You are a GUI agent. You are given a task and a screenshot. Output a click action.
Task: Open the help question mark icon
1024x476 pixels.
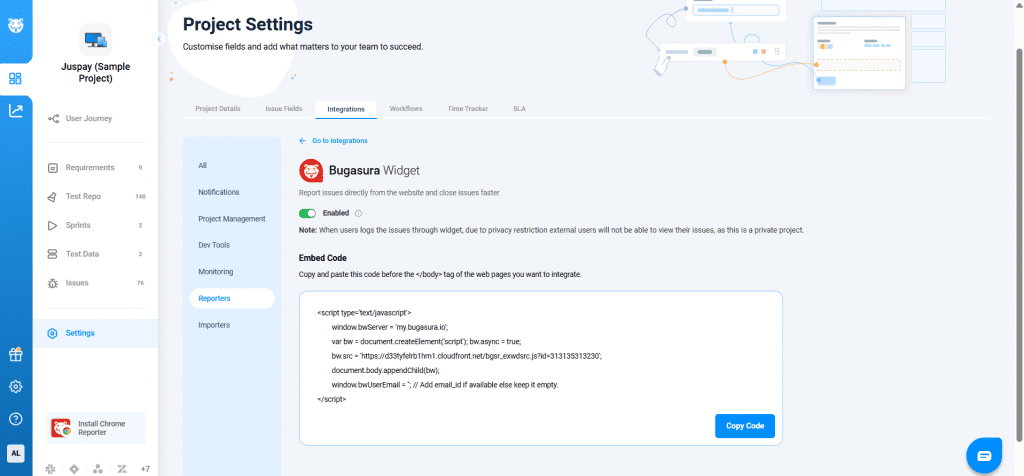16,419
